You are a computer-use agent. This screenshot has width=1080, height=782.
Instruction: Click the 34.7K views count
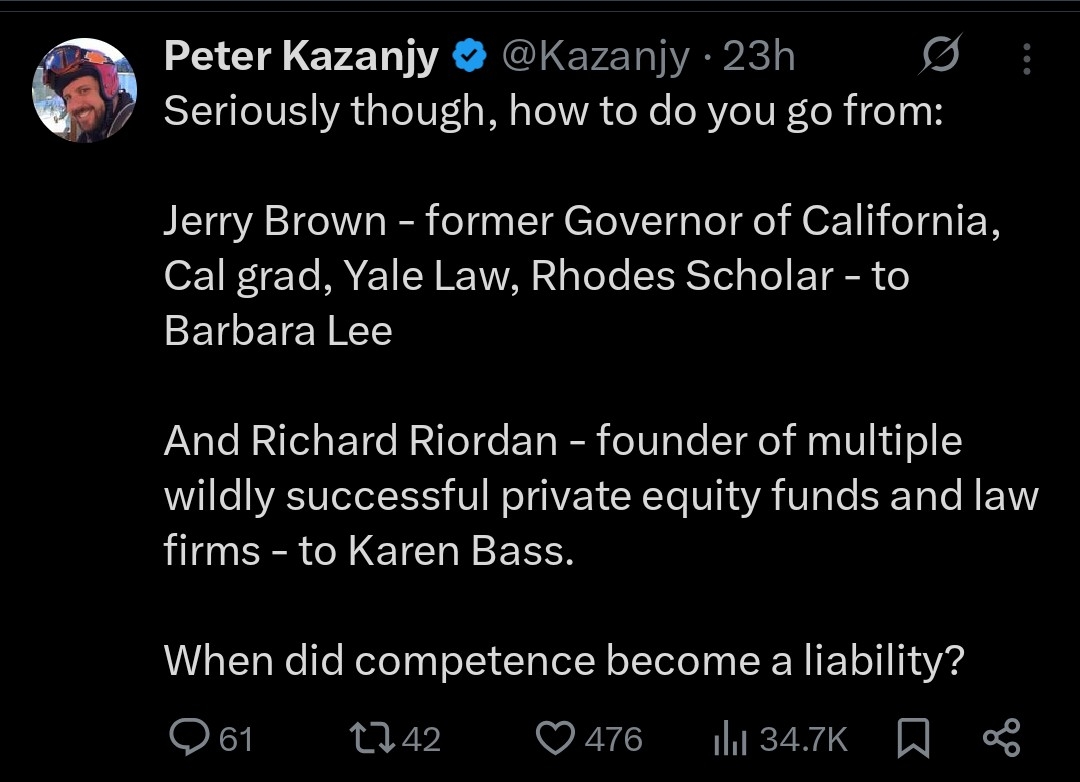coord(803,740)
